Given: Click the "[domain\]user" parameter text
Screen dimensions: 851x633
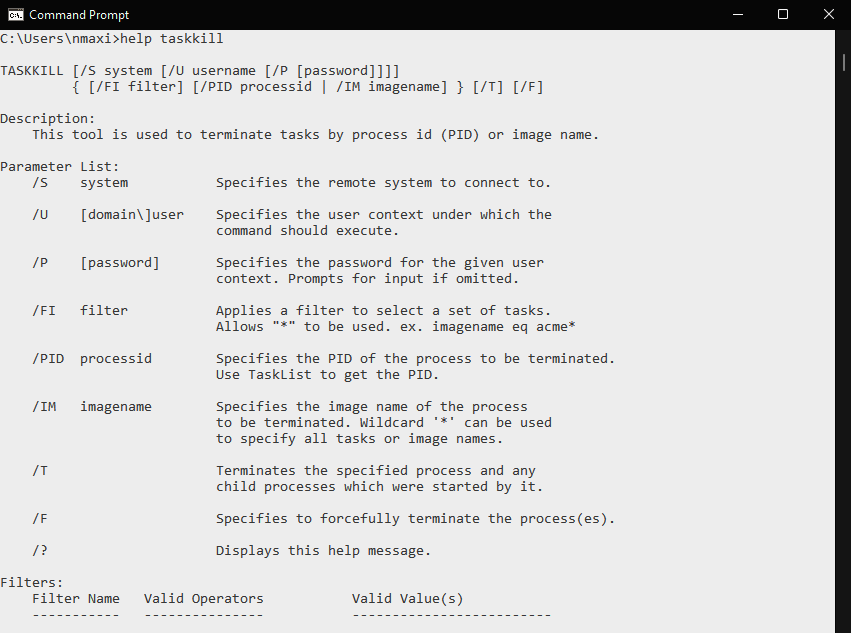Looking at the screenshot, I should [x=132, y=215].
